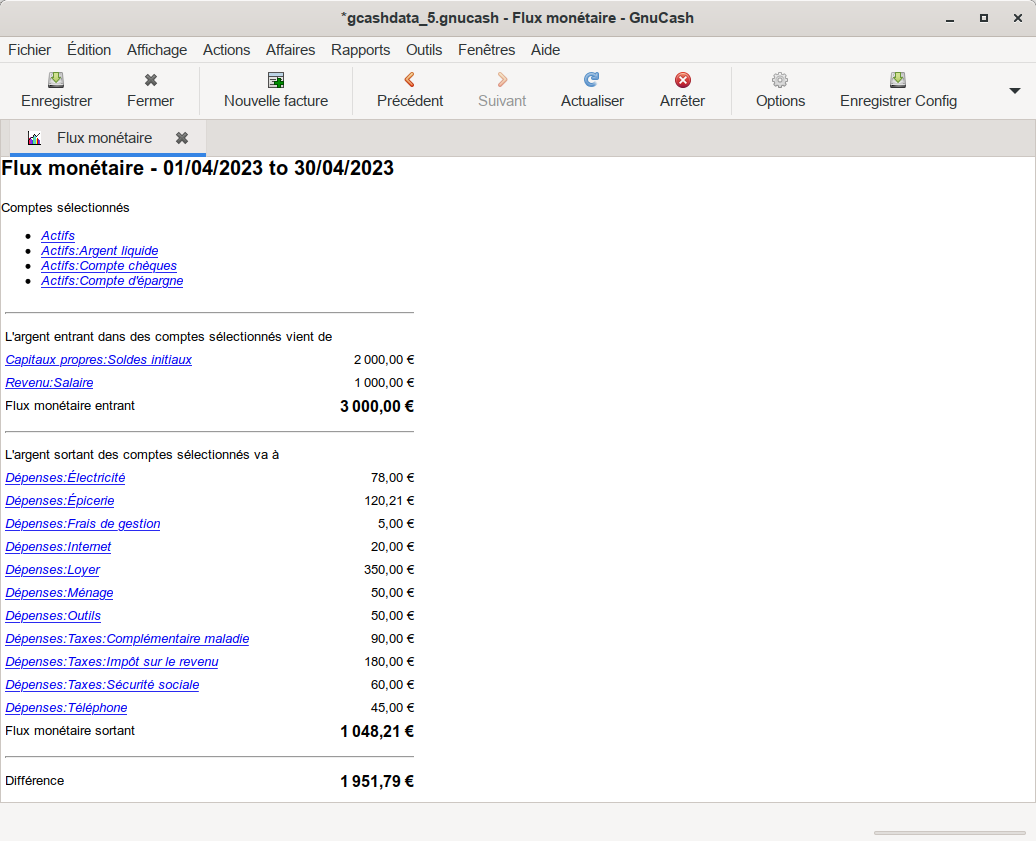Image resolution: width=1036 pixels, height=841 pixels.
Task: Go back using the Précédent arrow
Action: (409, 81)
